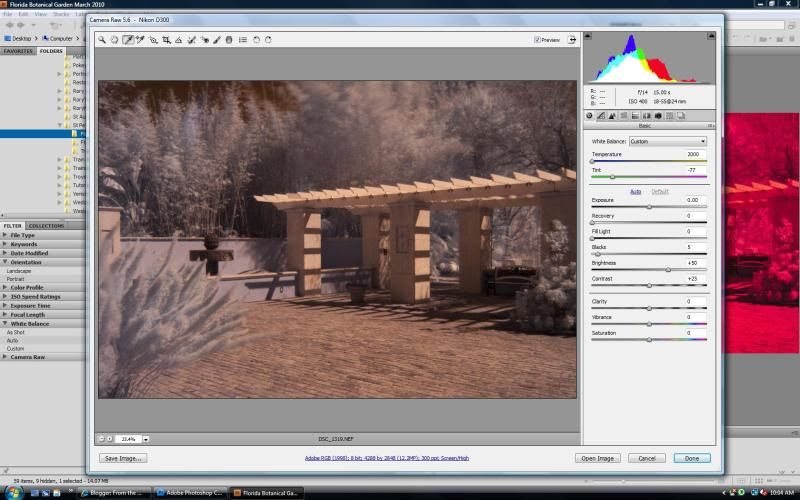
Task: Select the Hand tool in Camera Raw
Action: [x=115, y=39]
